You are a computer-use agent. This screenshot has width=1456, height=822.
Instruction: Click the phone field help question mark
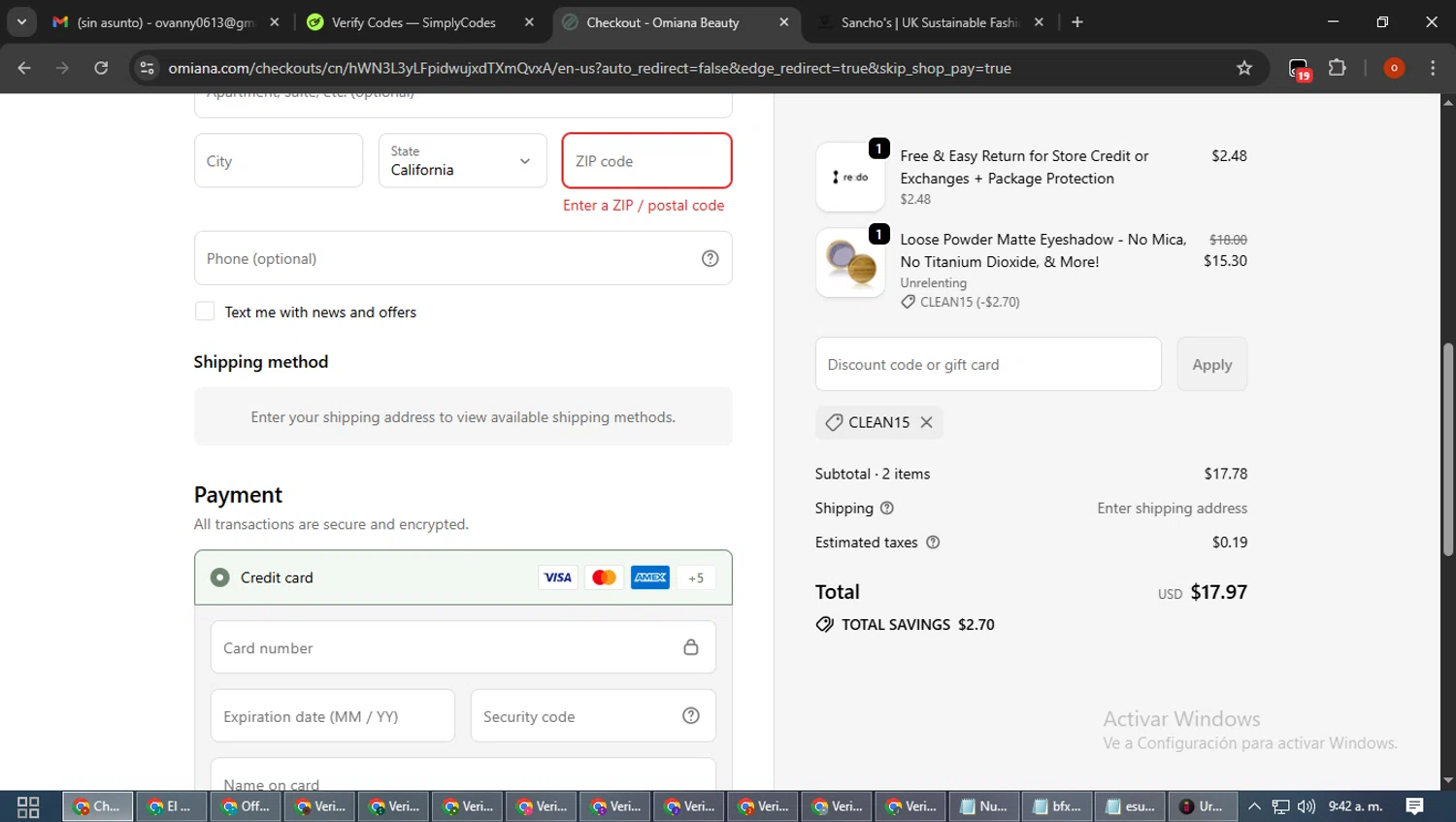coord(711,258)
